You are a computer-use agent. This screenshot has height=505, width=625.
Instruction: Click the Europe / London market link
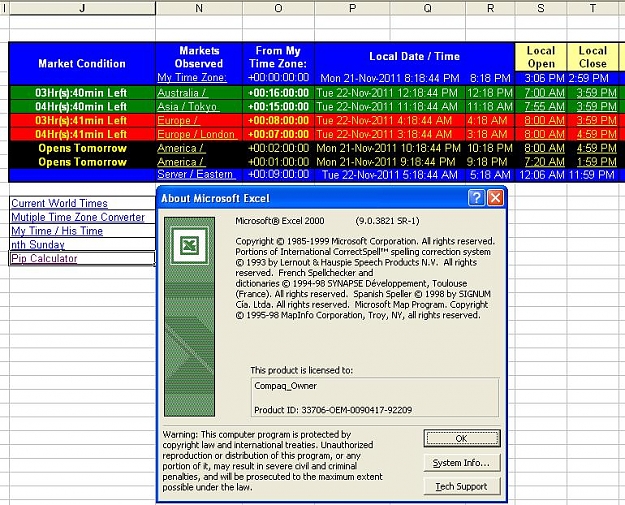click(x=196, y=134)
